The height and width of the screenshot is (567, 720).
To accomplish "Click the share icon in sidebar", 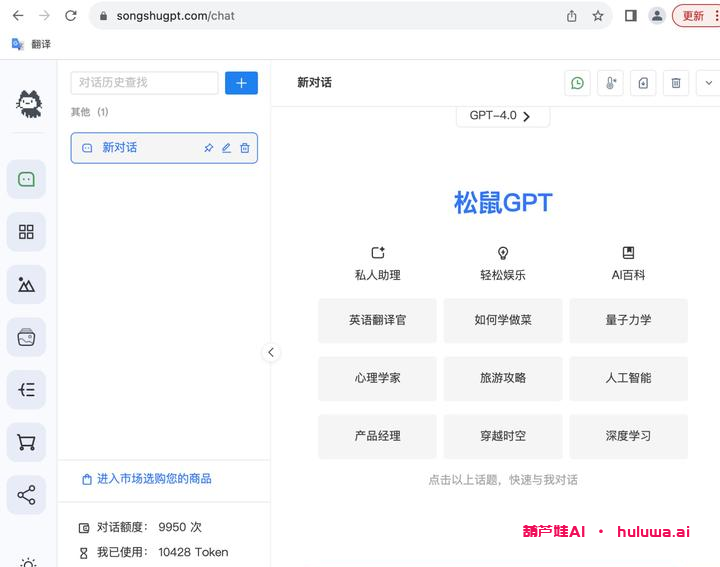I will tap(26, 495).
